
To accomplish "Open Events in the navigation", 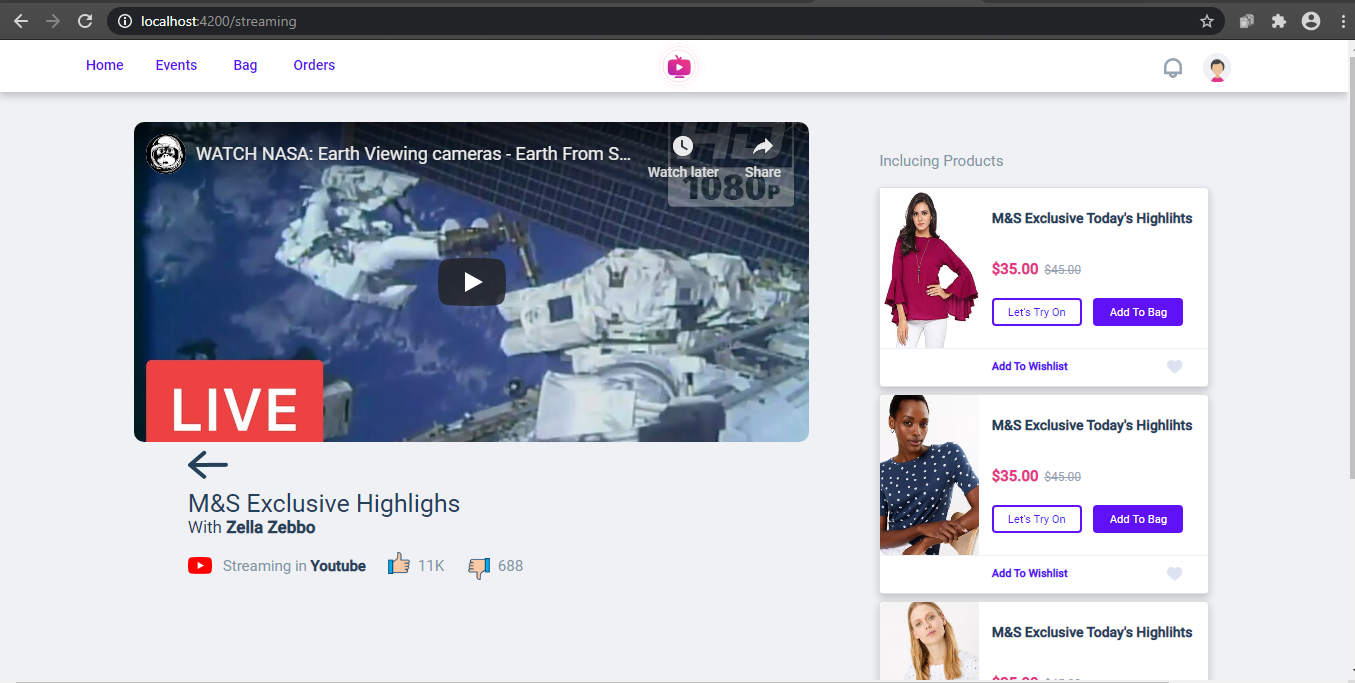I will pos(176,65).
